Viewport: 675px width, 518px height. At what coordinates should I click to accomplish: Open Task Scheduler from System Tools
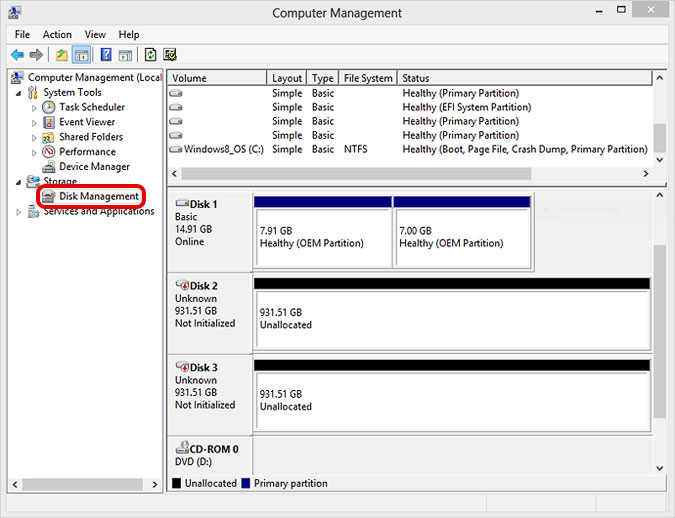coord(91,107)
